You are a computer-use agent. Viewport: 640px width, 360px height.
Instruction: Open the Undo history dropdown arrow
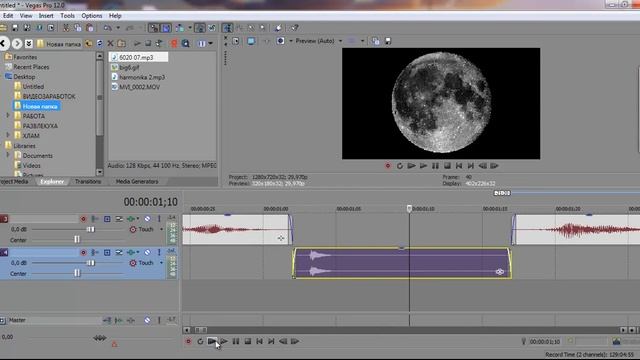coord(118,28)
